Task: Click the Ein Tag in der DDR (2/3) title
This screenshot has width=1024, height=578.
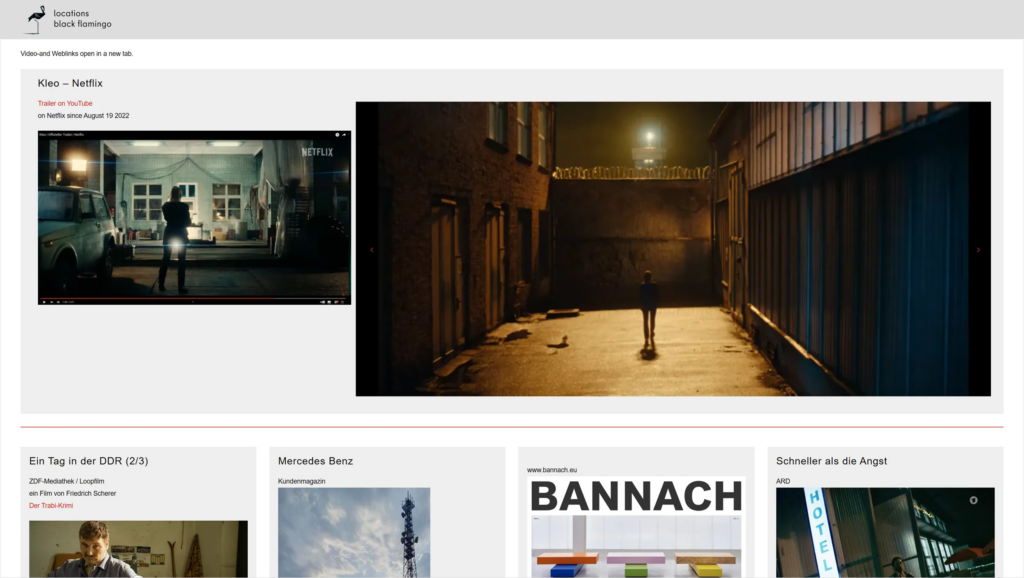Action: point(88,461)
